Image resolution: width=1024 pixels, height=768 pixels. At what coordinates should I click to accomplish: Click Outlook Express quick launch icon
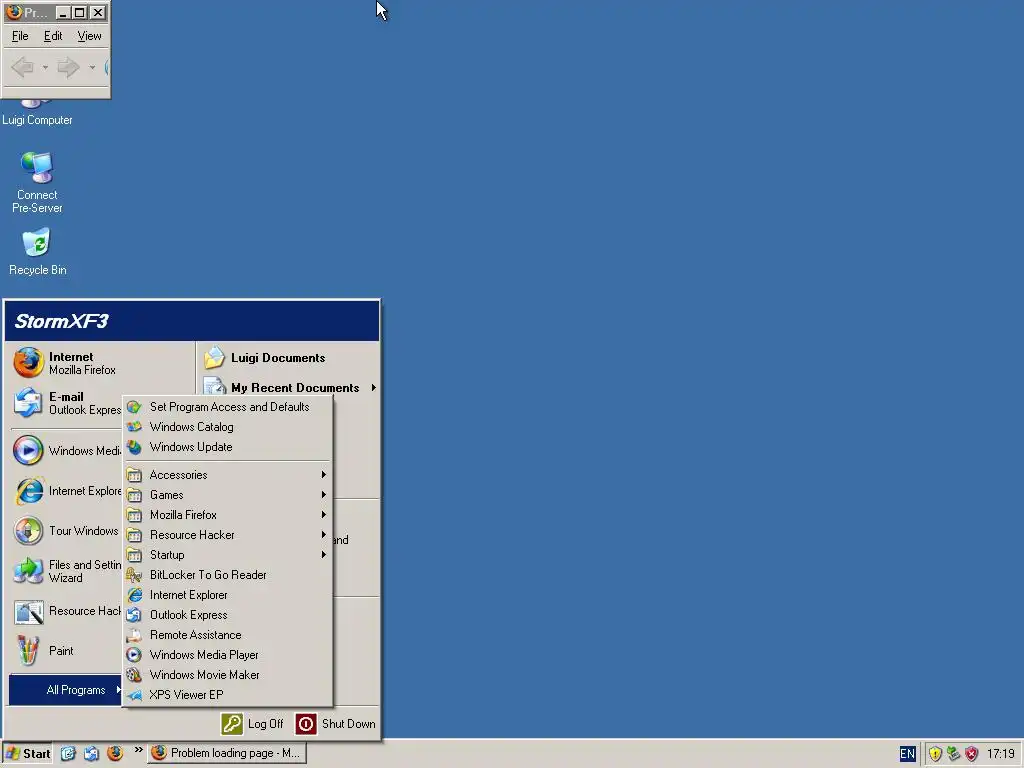91,754
